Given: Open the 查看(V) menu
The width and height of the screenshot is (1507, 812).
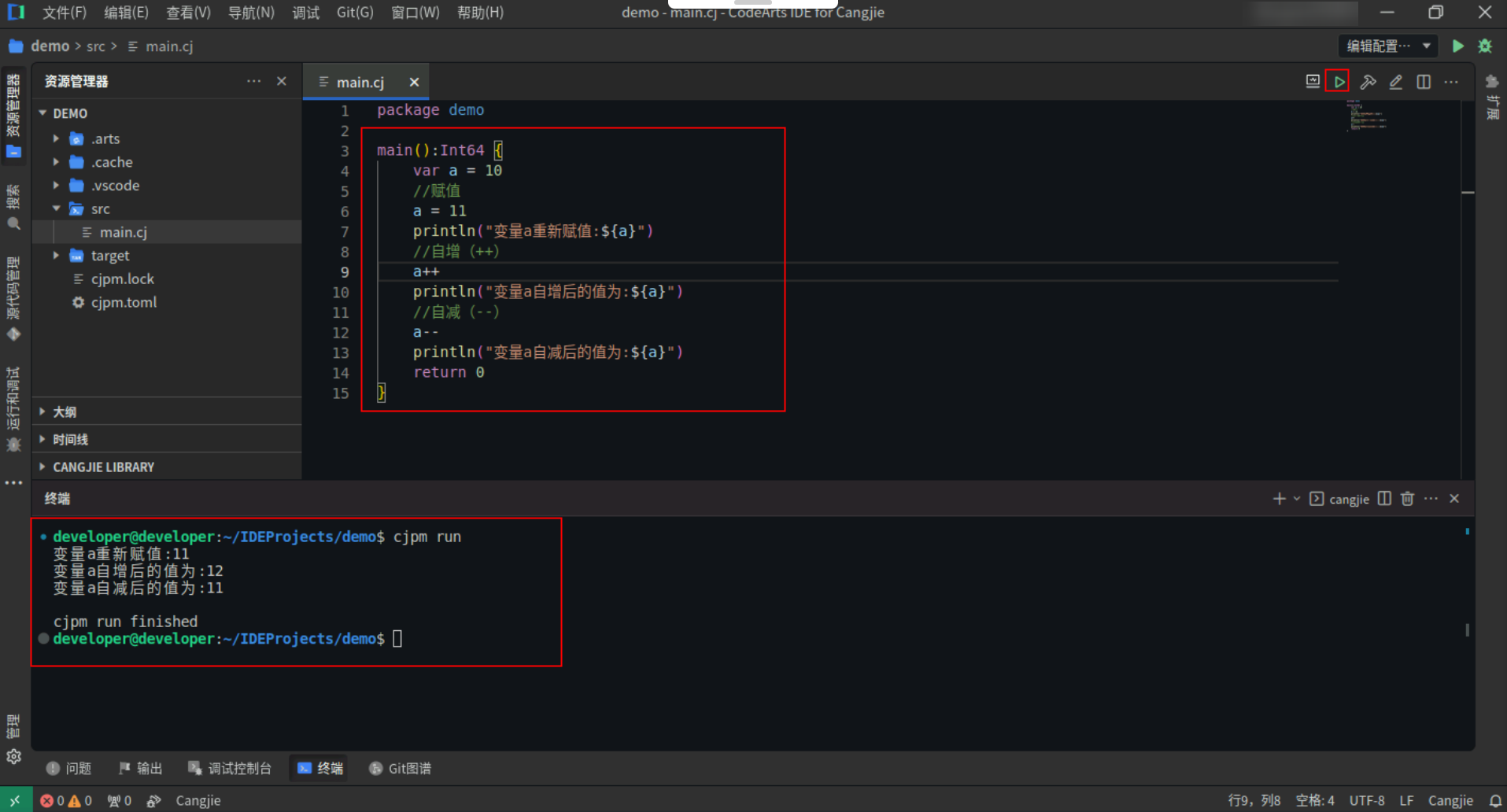Looking at the screenshot, I should point(188,13).
